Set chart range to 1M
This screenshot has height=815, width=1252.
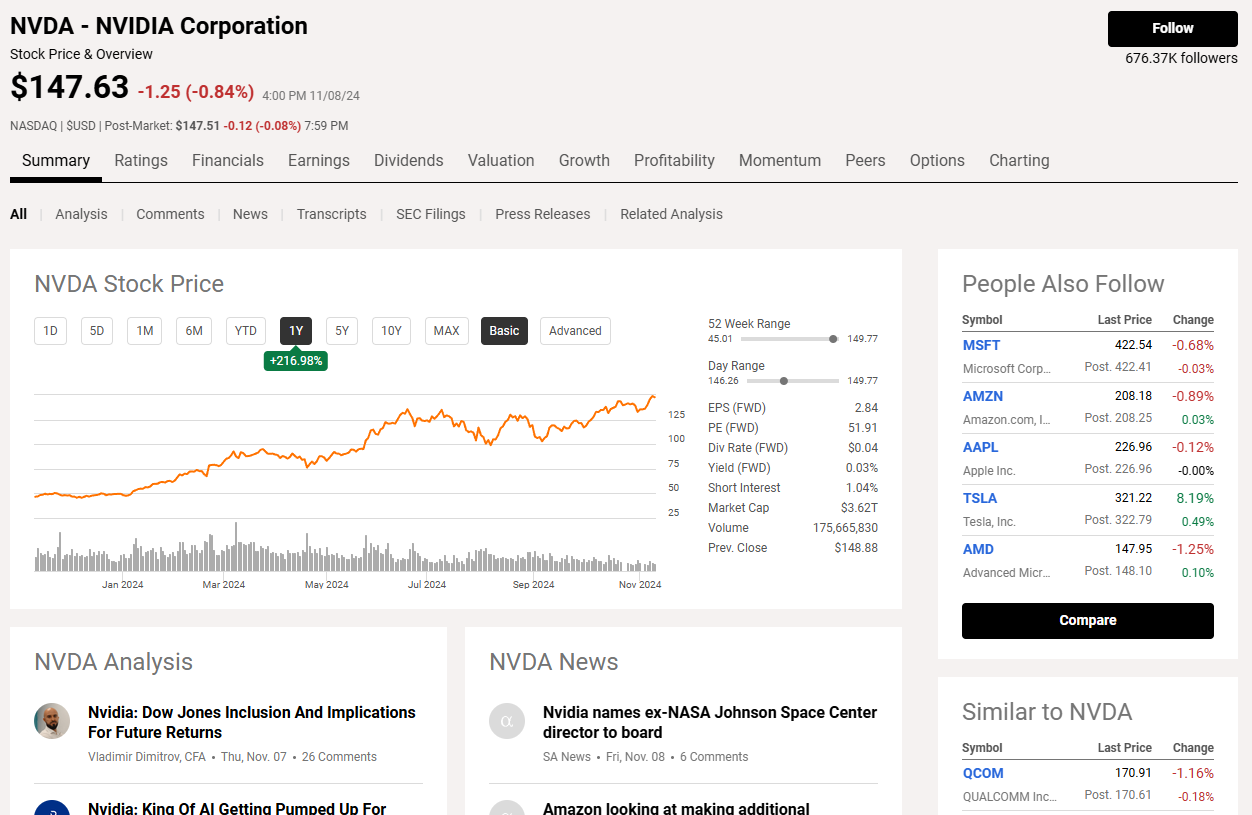145,331
